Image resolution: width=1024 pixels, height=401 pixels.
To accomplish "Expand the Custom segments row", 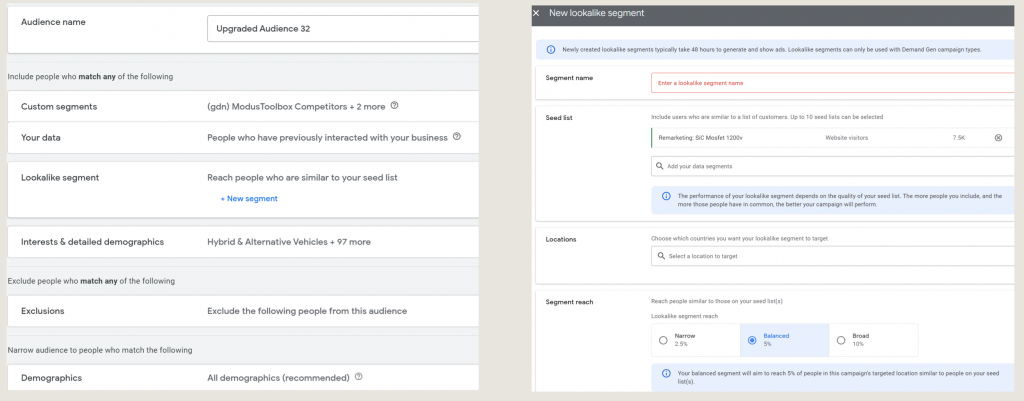I will [x=240, y=106].
